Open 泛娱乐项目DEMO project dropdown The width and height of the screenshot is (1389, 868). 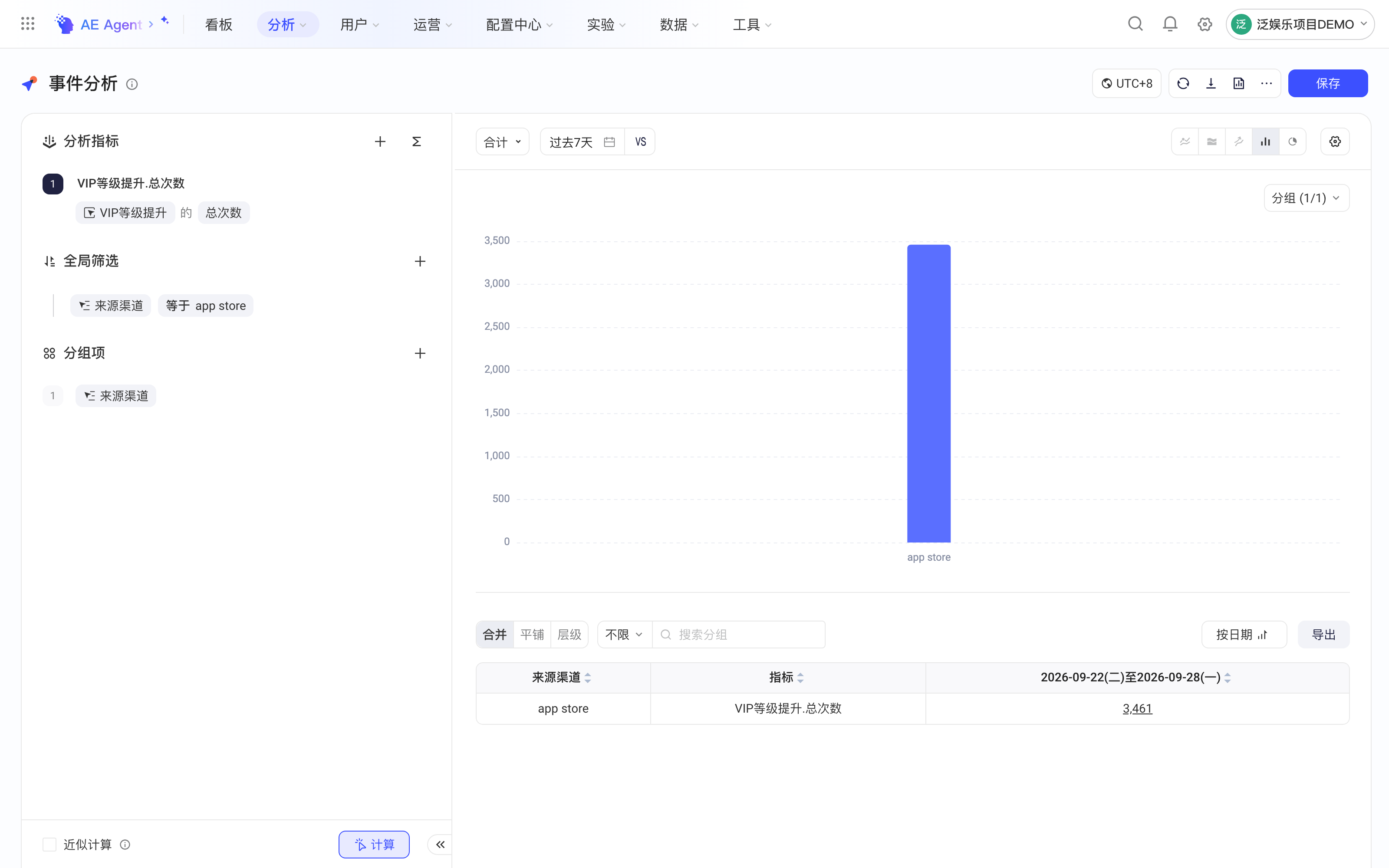[1300, 24]
